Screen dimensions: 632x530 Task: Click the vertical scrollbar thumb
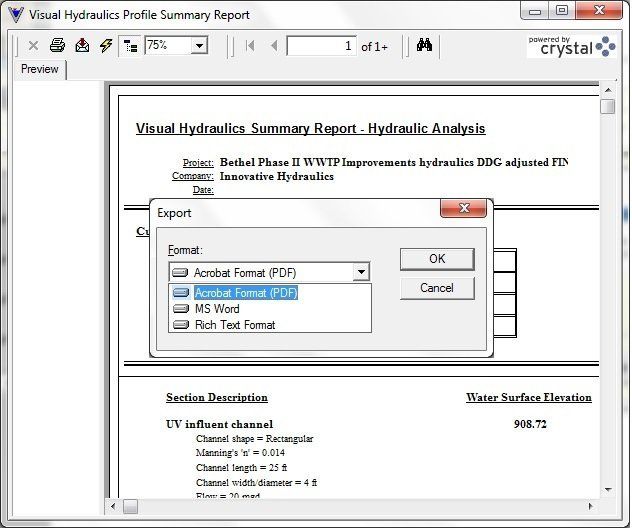(607, 107)
